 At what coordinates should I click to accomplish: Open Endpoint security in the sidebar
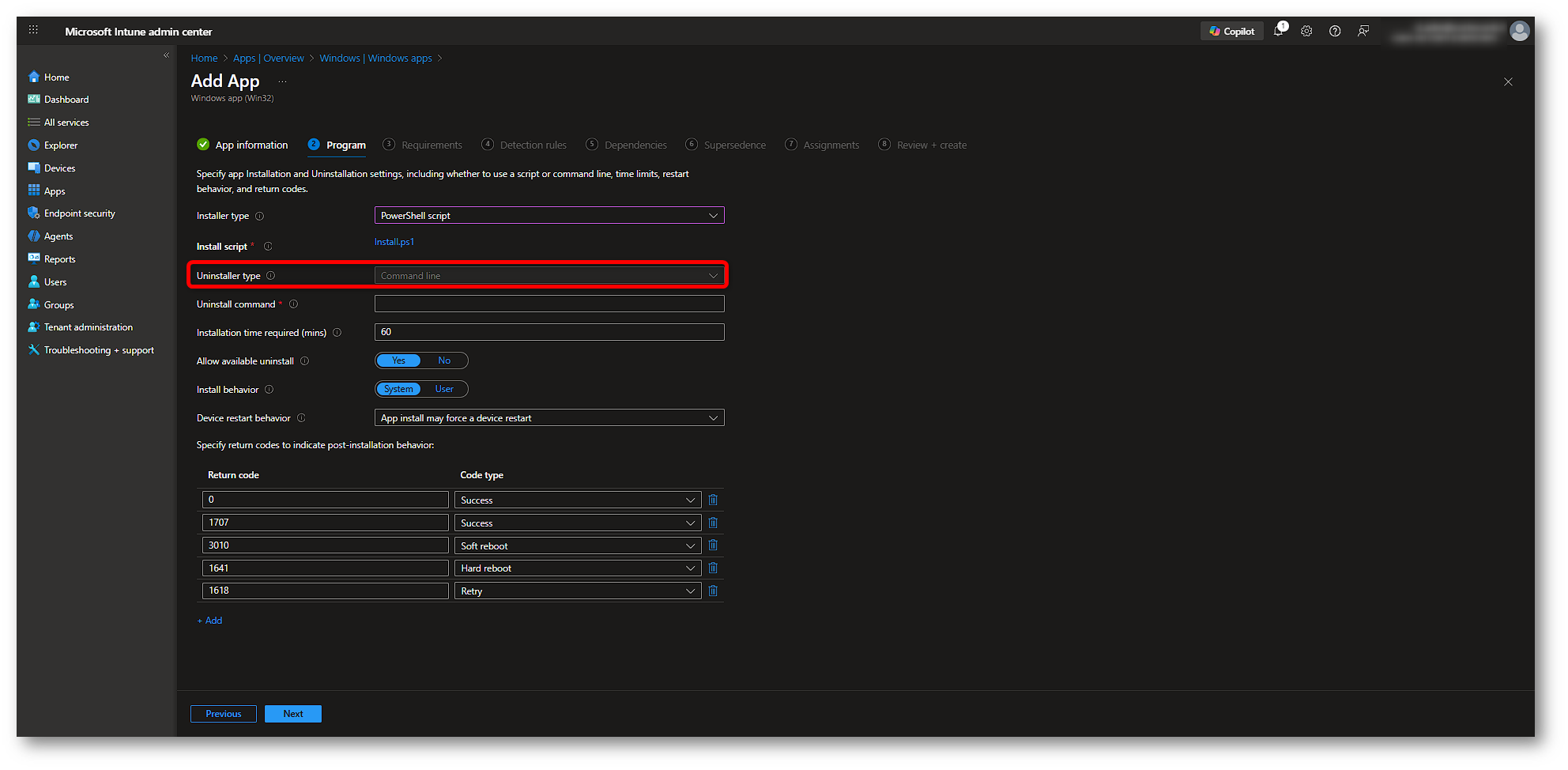pos(79,213)
